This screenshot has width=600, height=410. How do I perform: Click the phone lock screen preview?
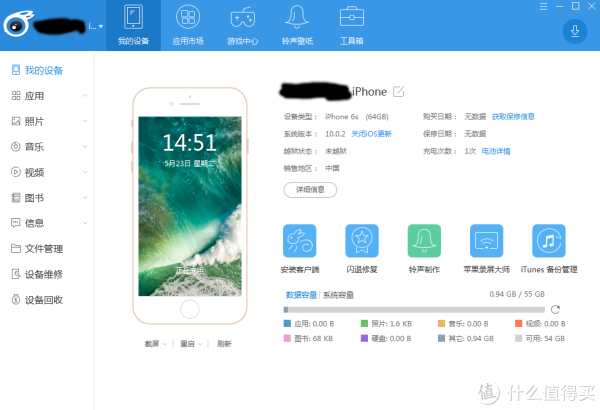pyautogui.click(x=190, y=206)
